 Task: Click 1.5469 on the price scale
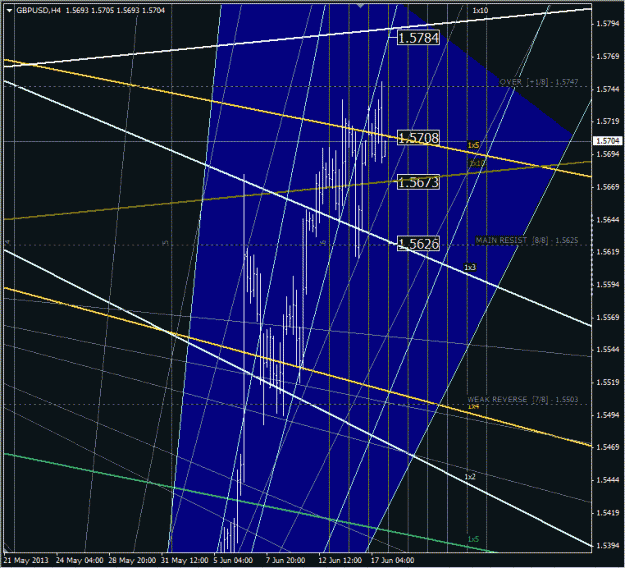608,447
